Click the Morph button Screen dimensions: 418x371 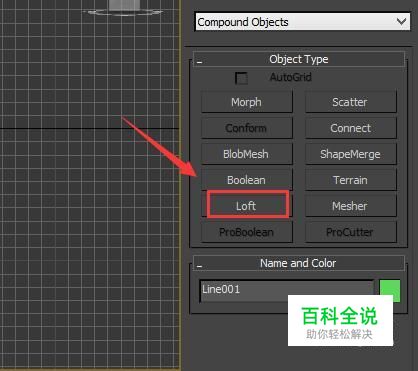247,102
